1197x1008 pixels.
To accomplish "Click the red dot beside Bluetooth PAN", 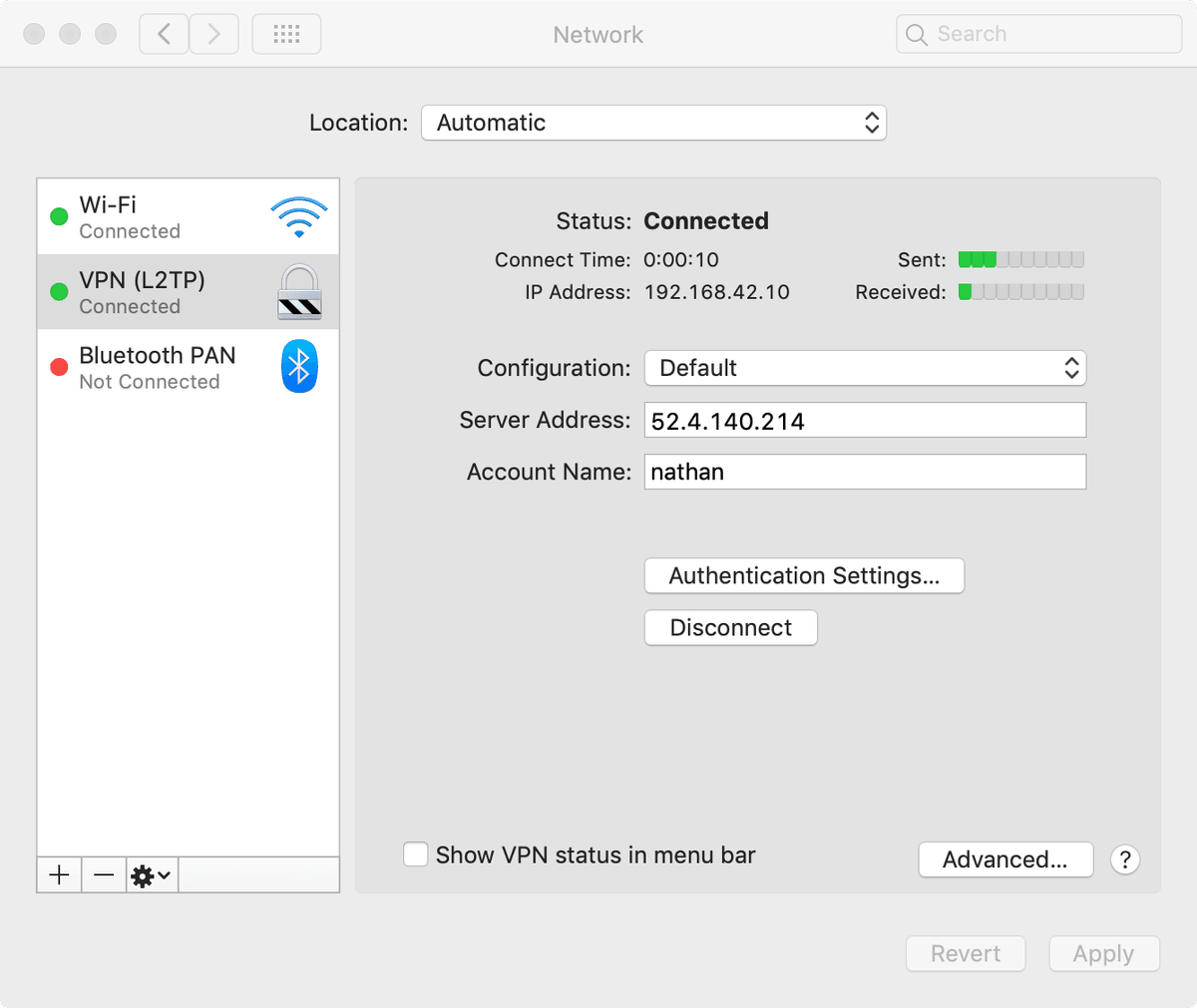I will [58, 366].
